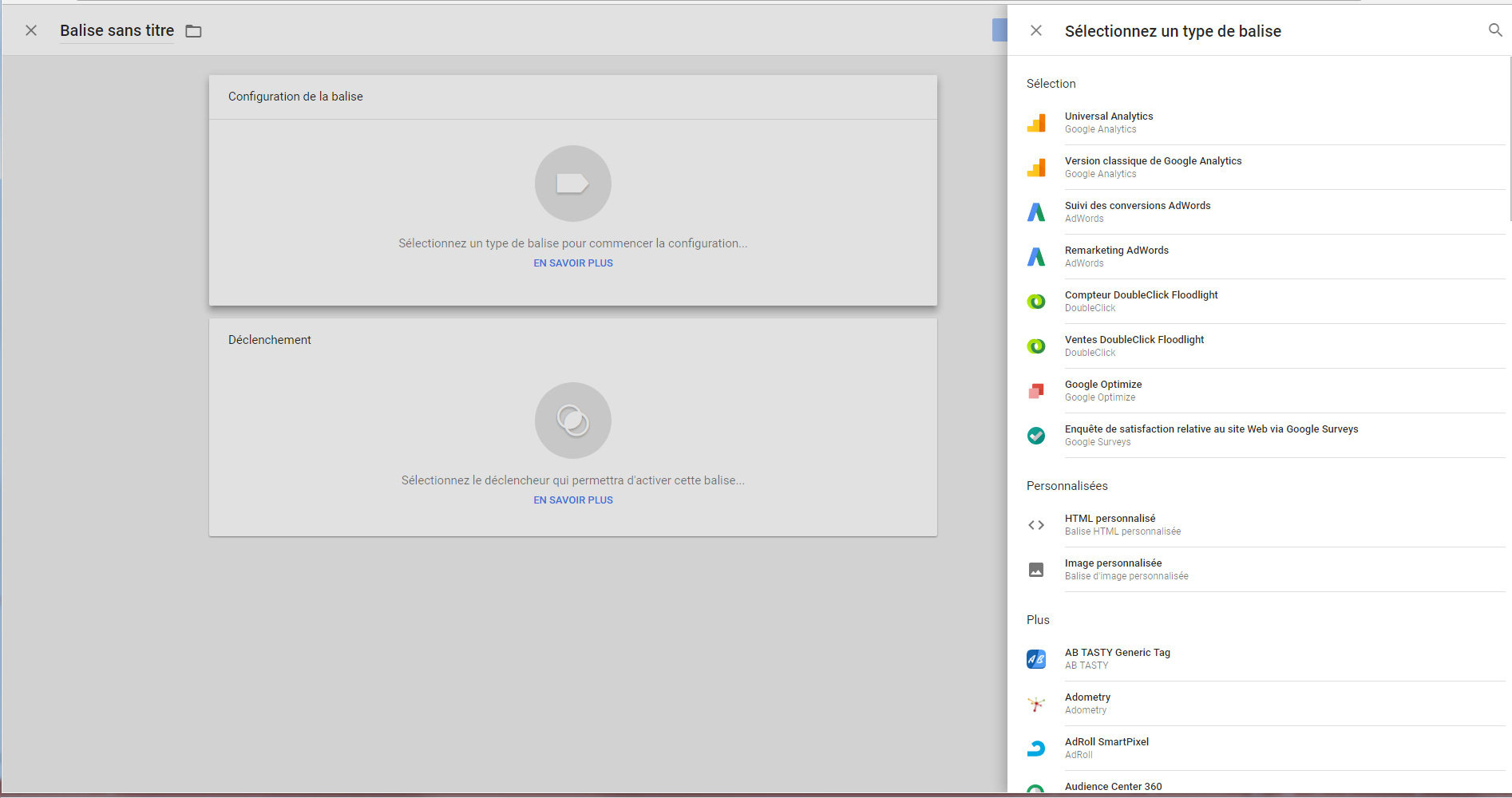Click the Image personnalisée picture icon
This screenshot has height=798, width=1512.
[x=1036, y=570]
